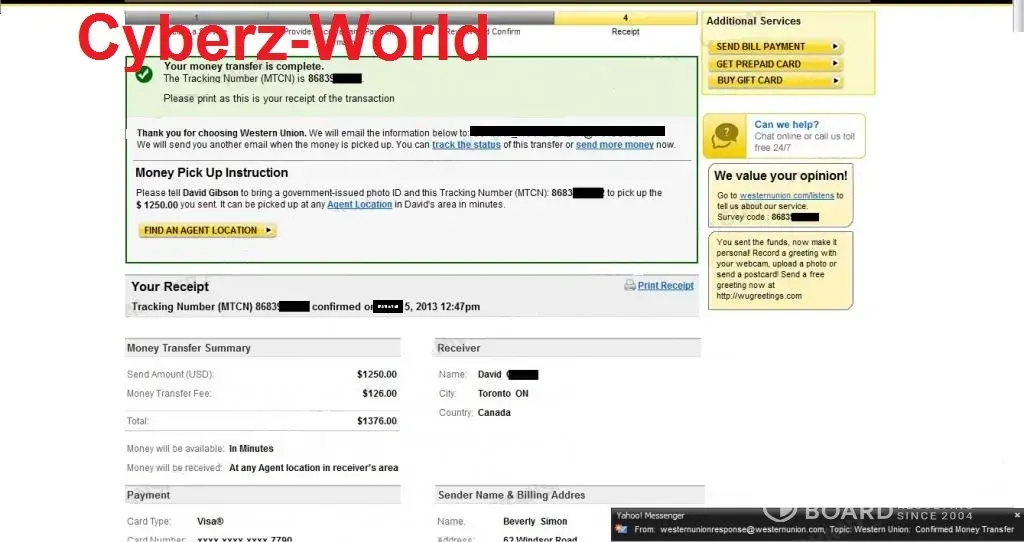Click the printer icon beside Print Receipt

tap(630, 285)
